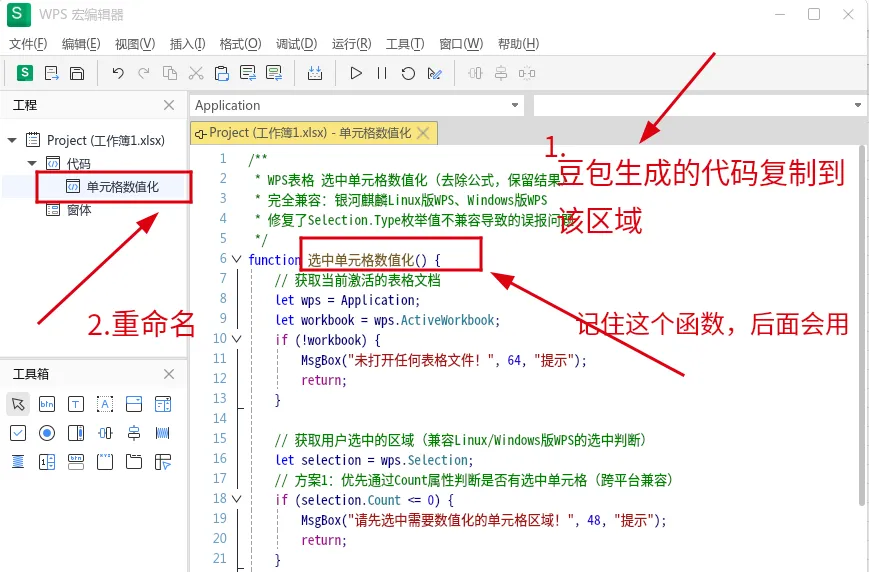The image size is (869, 572).
Task: Click the editor vertical scrollbar
Action: coord(862,326)
